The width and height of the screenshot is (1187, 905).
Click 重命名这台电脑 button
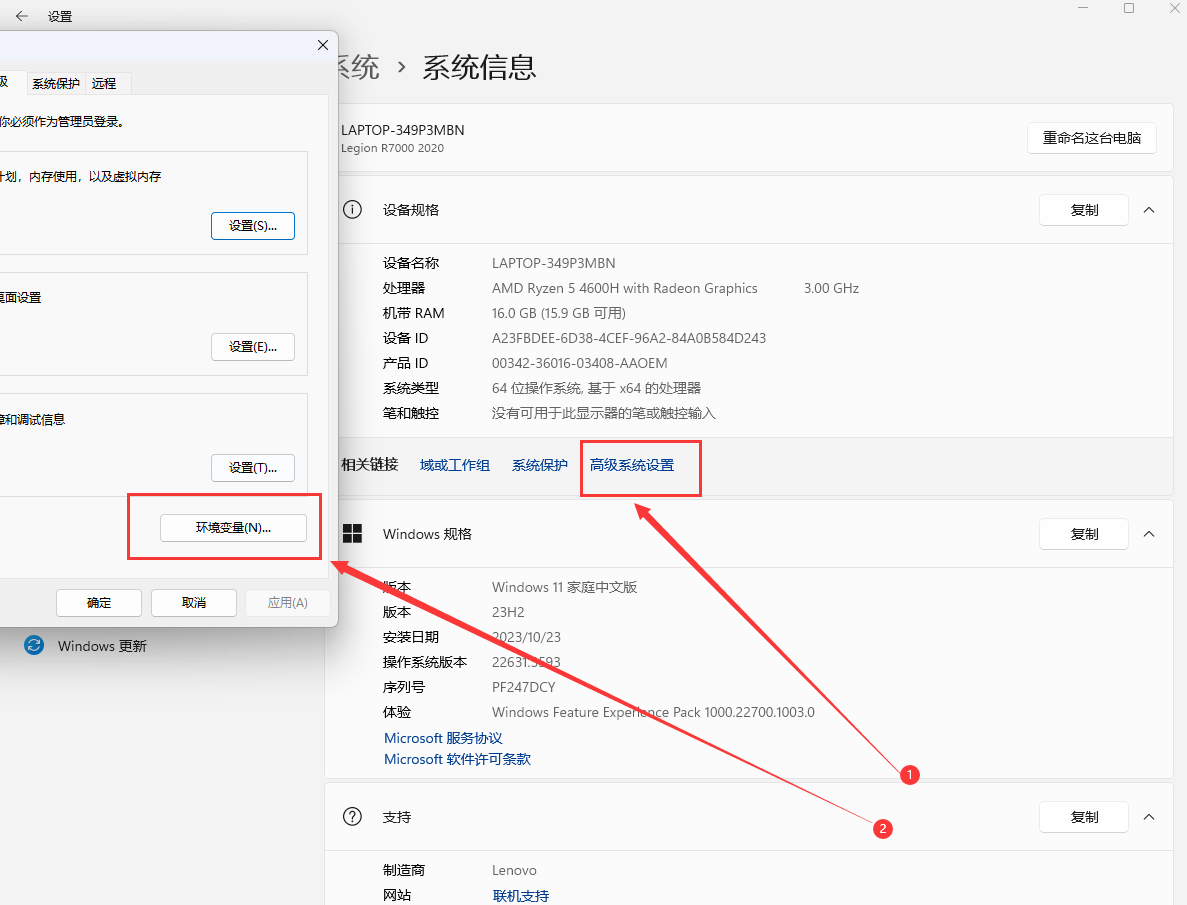pyautogui.click(x=1092, y=138)
